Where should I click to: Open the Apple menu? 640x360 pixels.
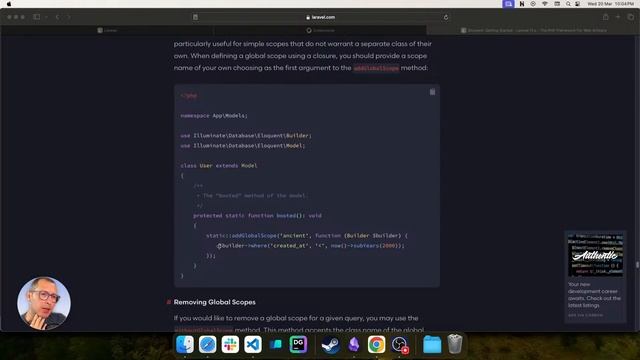(x=9, y=4)
